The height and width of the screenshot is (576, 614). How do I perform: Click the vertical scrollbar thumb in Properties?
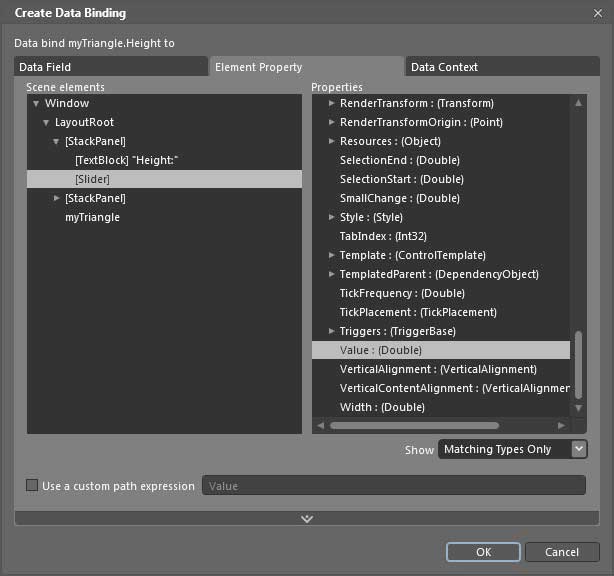click(x=578, y=365)
